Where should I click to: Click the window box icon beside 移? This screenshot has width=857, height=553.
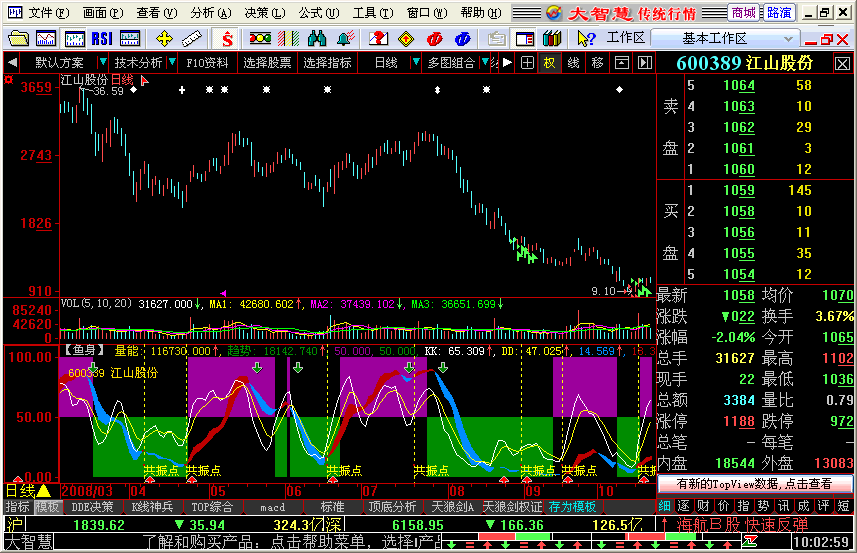(x=621, y=63)
